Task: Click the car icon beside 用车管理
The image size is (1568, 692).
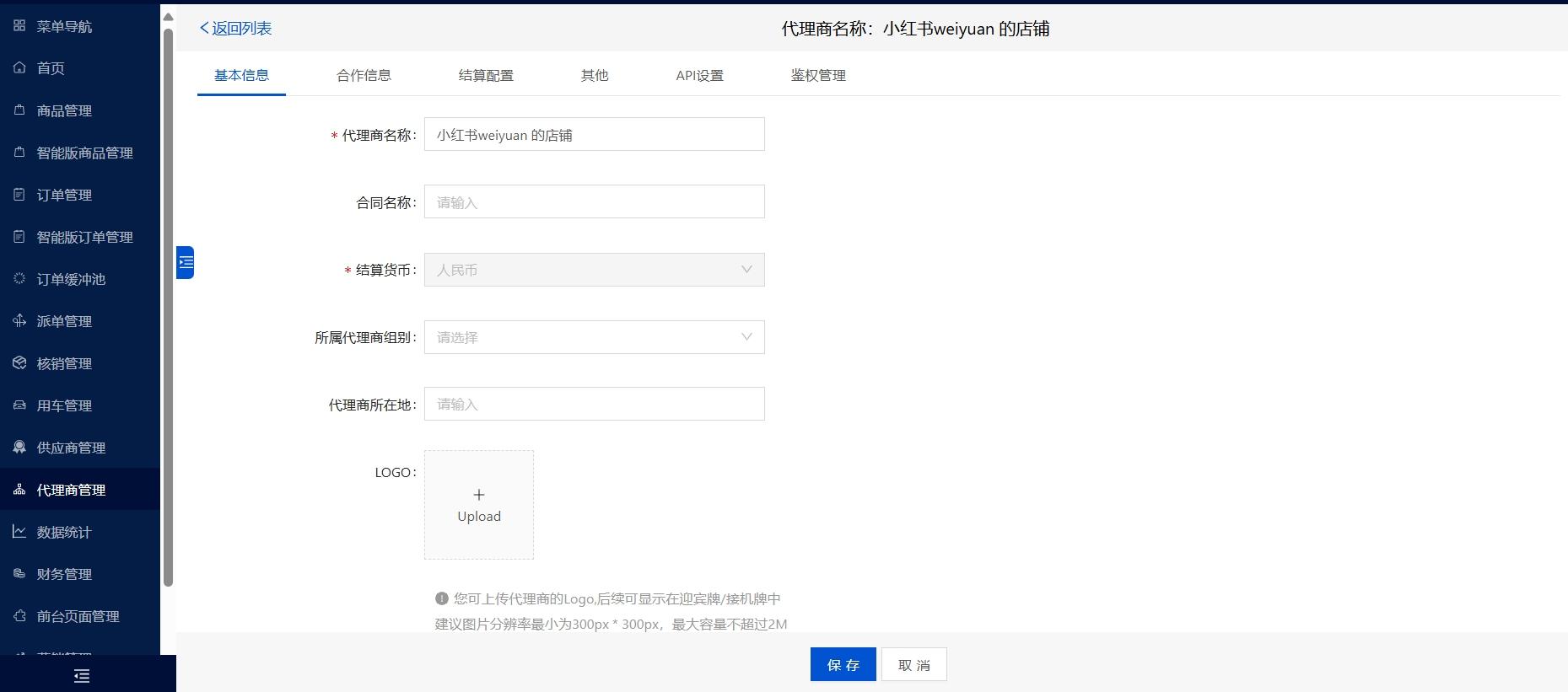Action: tap(19, 405)
